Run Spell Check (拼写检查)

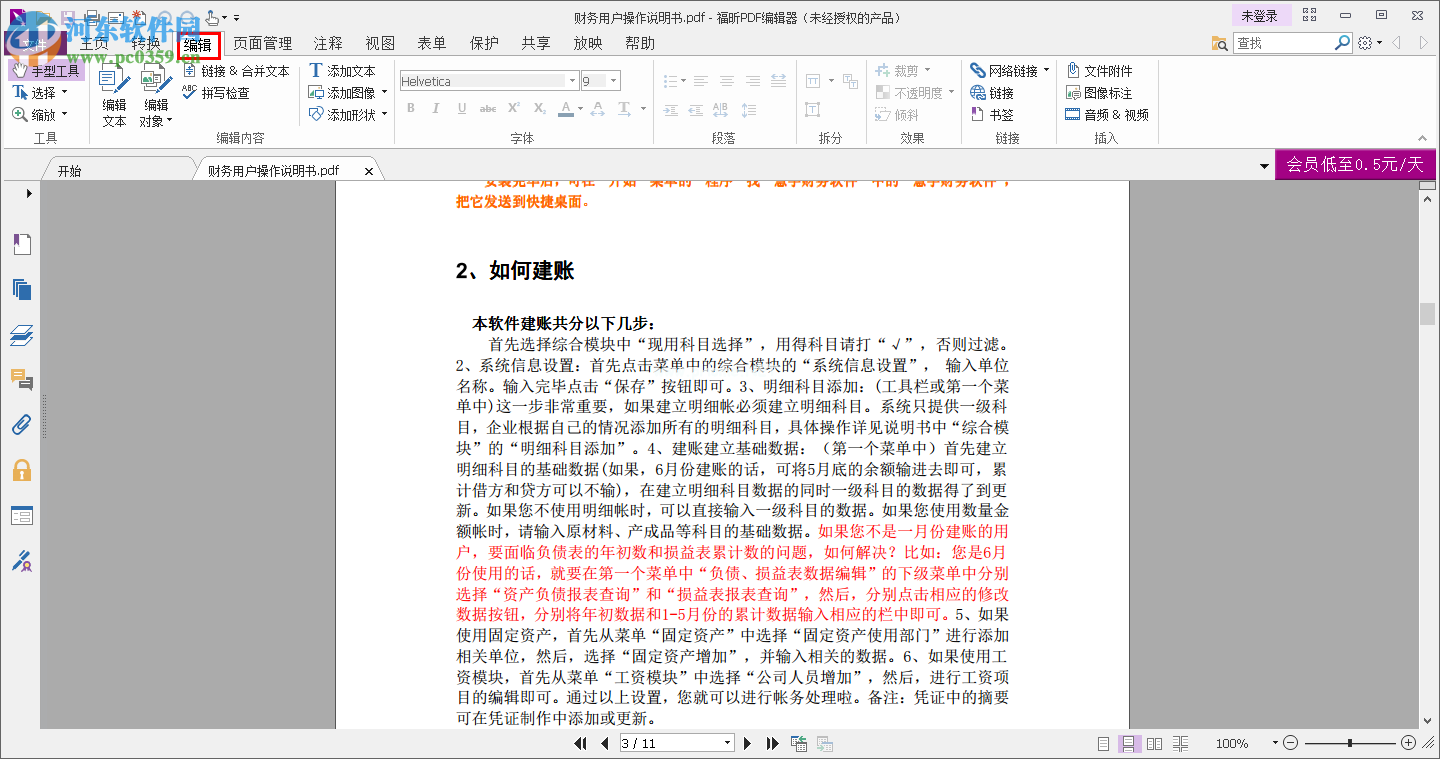(x=216, y=93)
